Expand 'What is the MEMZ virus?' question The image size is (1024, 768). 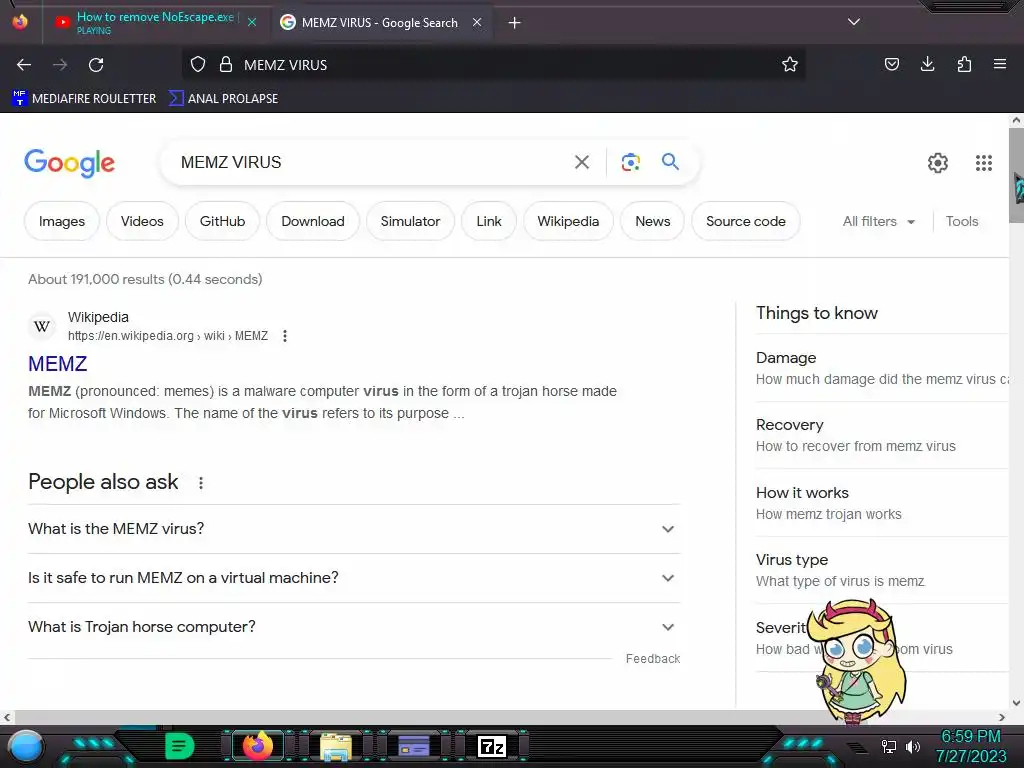coord(354,529)
